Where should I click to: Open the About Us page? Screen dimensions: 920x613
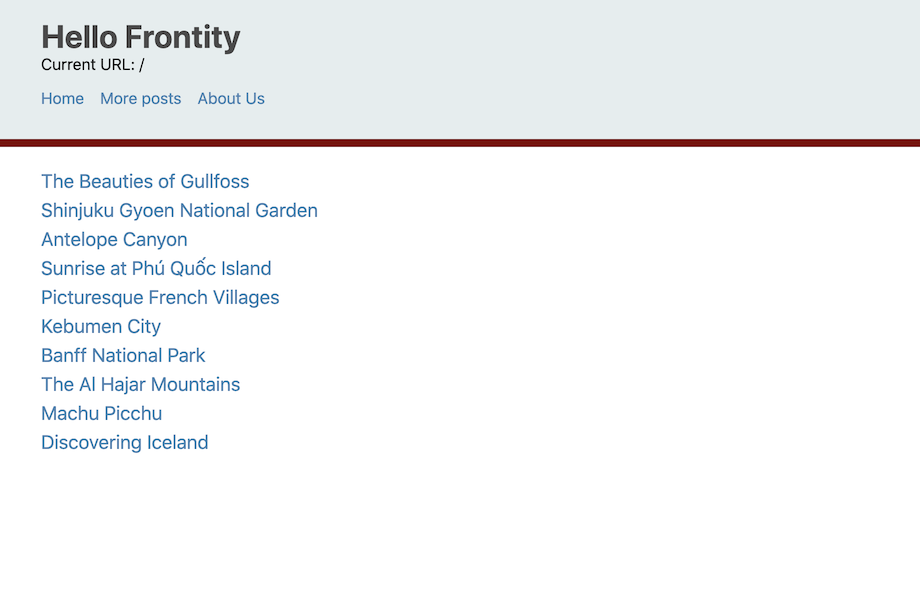(x=231, y=98)
